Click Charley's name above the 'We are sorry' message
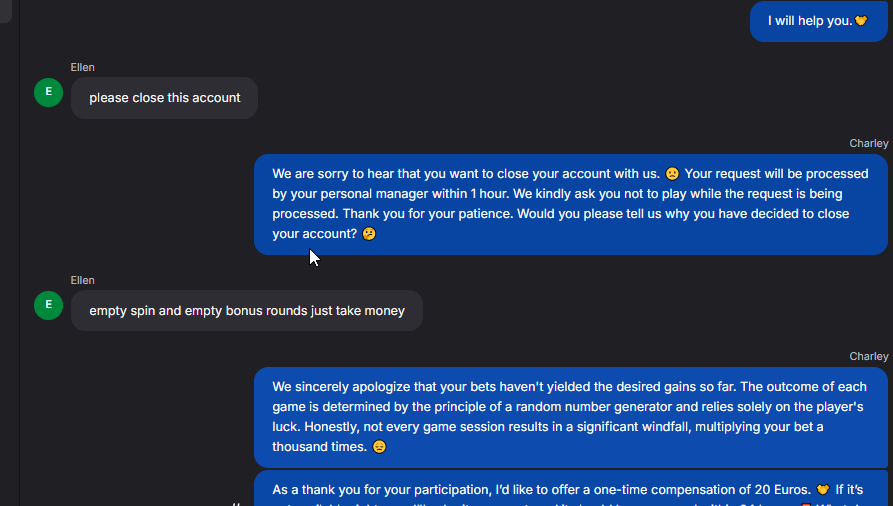Screen dimensions: 893x506 pyautogui.click(x=868, y=143)
